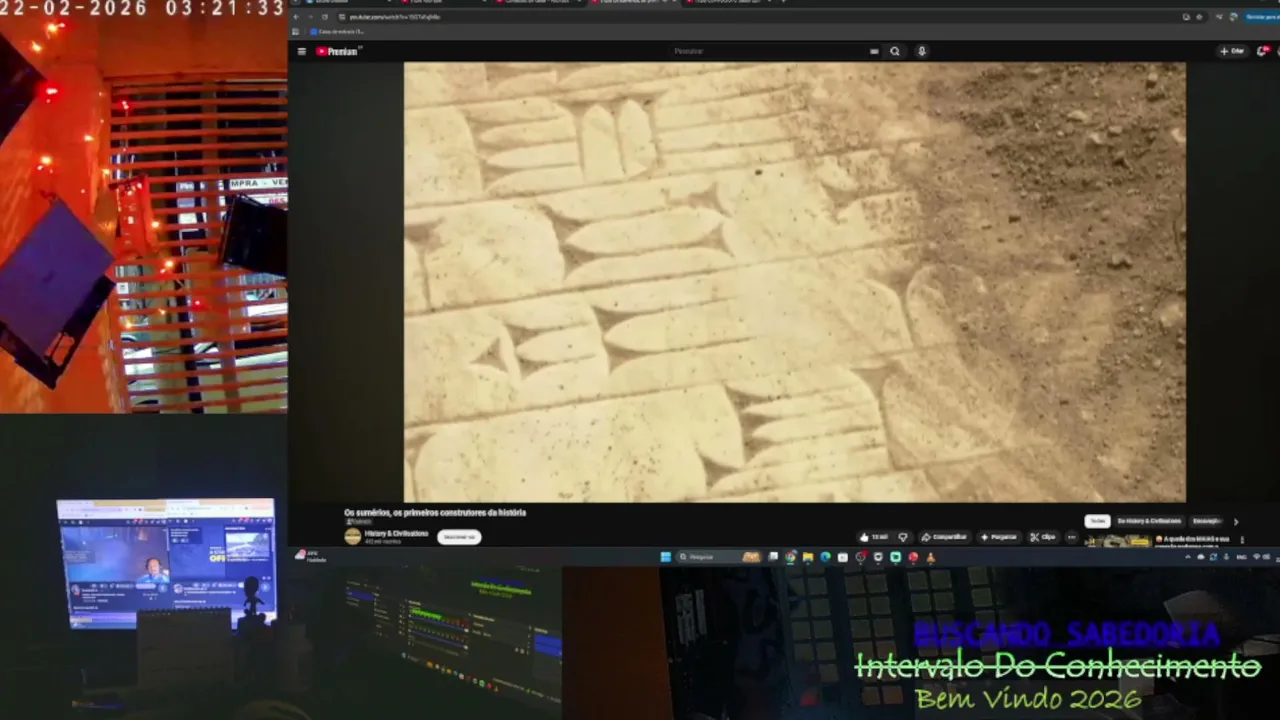Viewport: 1280px width, 720px height.
Task: Open options menu for first recommended video
Action: click(x=1242, y=540)
